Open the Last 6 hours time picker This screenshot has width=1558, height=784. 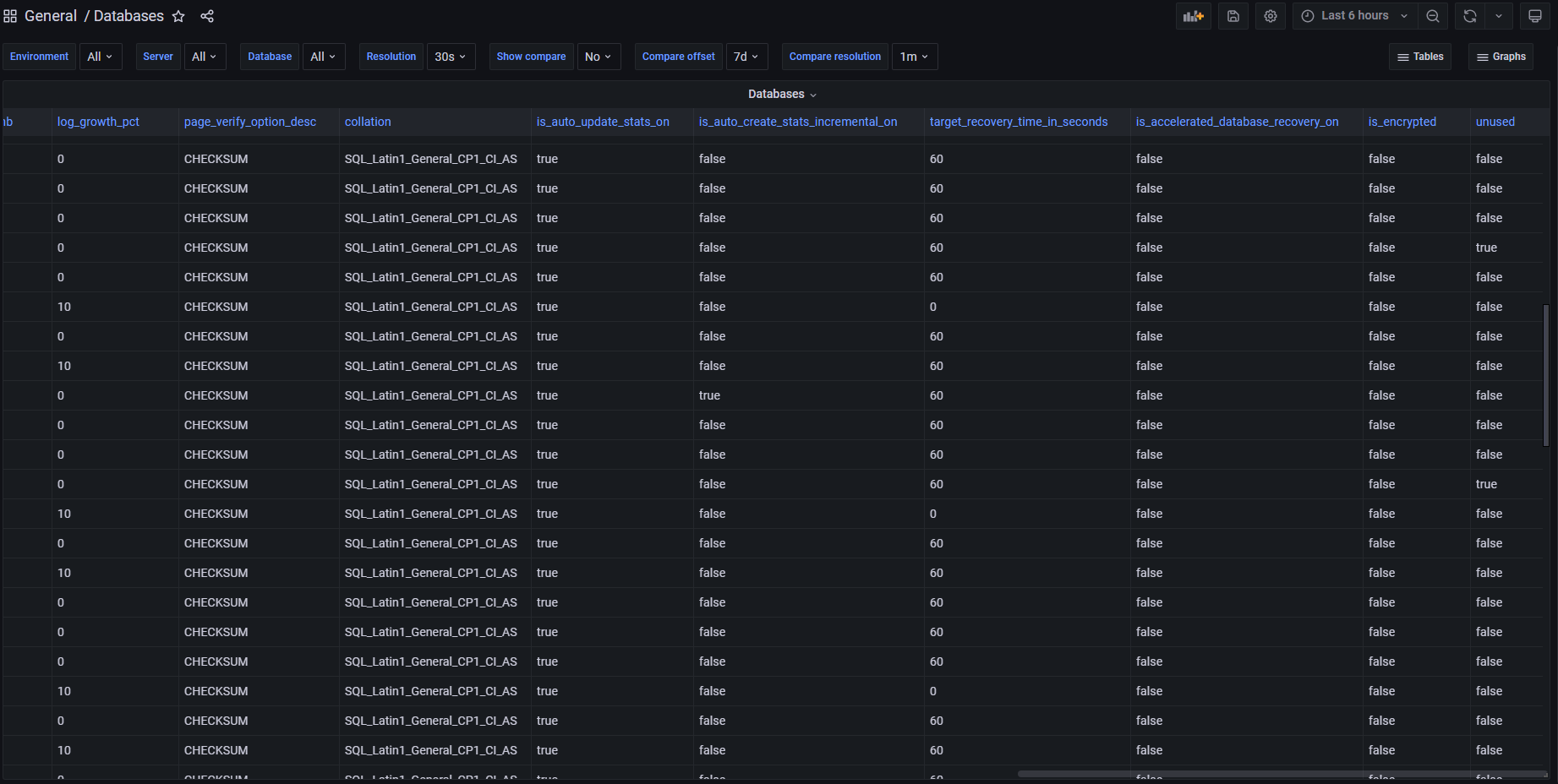(1351, 15)
